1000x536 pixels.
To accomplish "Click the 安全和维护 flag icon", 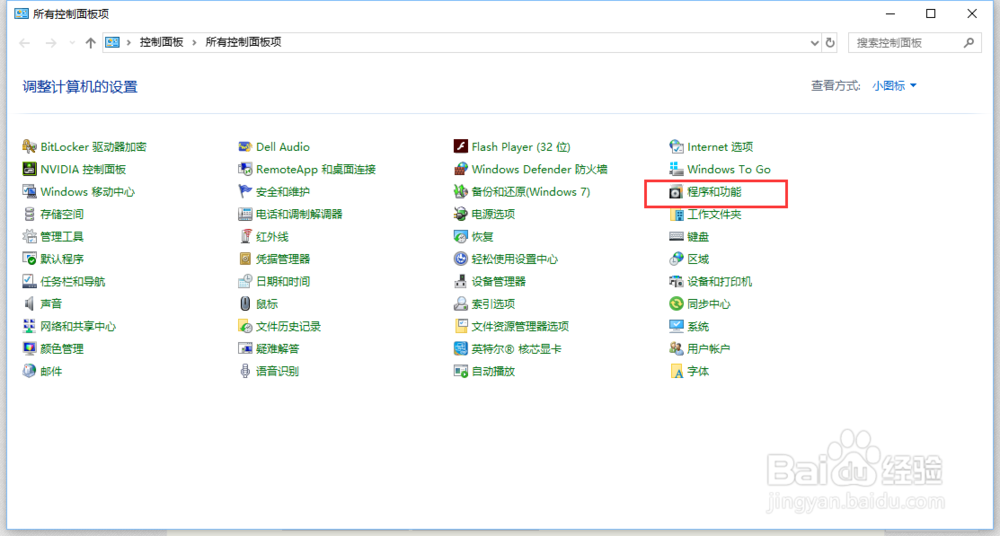I will coord(245,191).
